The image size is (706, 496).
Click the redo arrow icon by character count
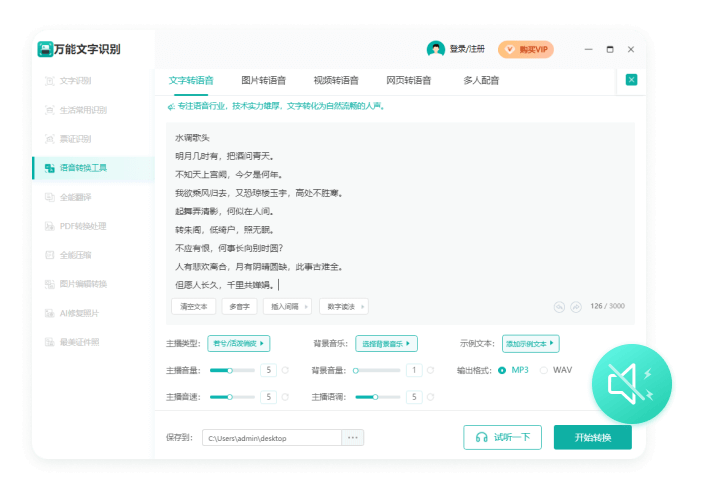point(576,307)
